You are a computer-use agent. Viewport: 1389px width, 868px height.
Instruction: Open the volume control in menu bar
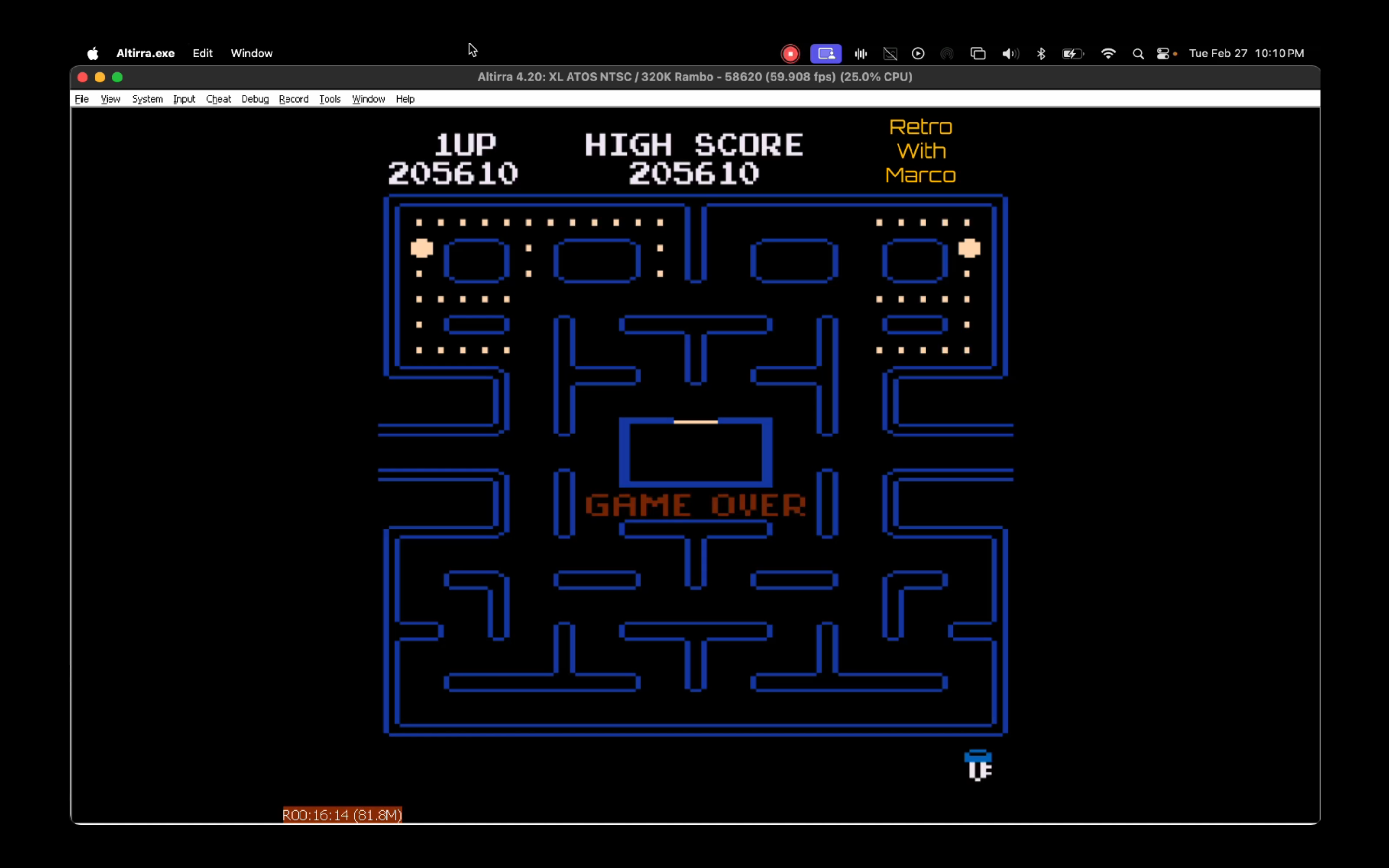pyautogui.click(x=1010, y=54)
